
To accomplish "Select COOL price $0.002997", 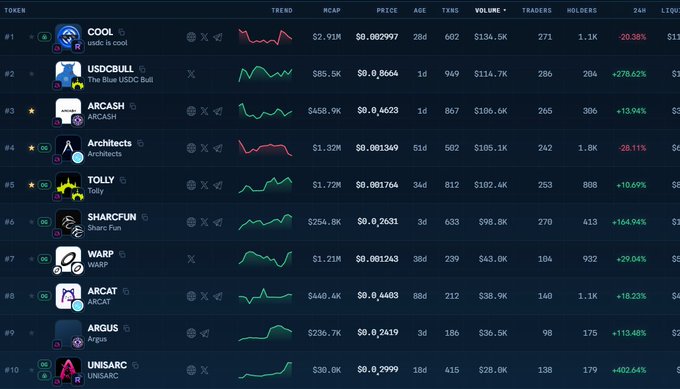I will 377,37.
